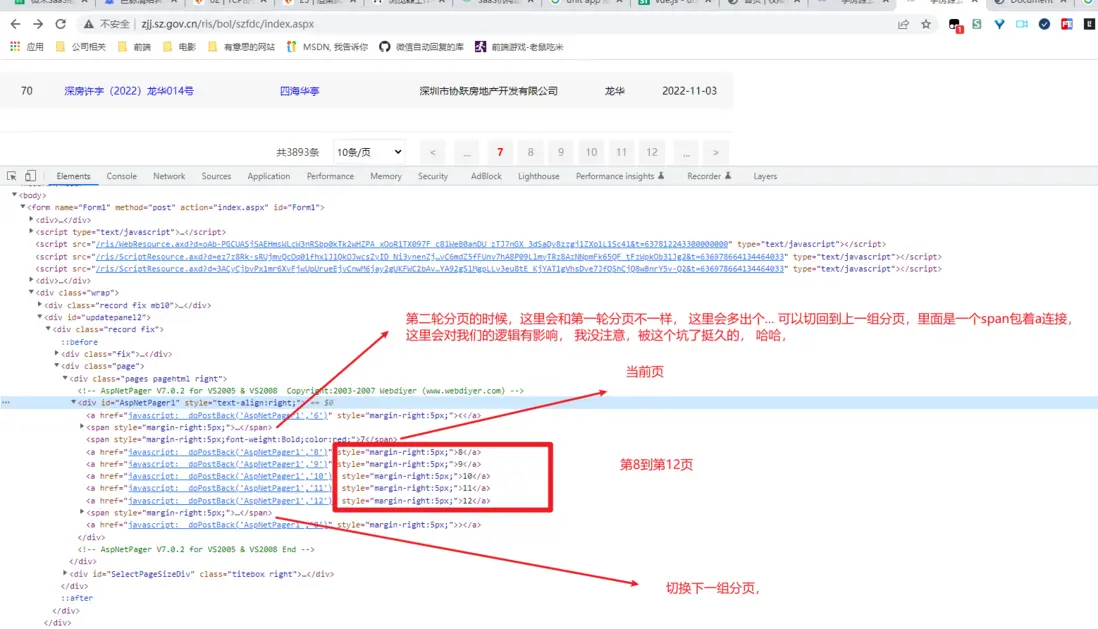This screenshot has height=629, width=1098.
Task: Click the not-secure warning triangle icon
Action: pyautogui.click(x=88, y=24)
